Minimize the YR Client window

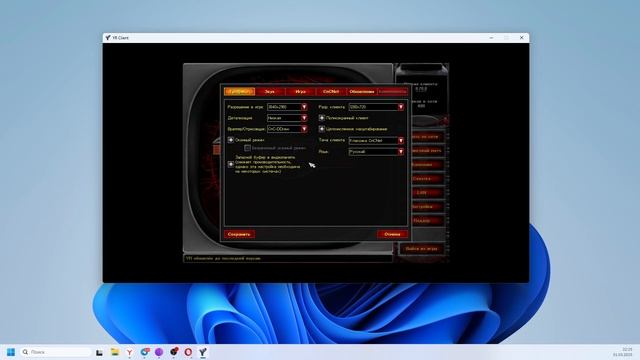click(x=491, y=38)
